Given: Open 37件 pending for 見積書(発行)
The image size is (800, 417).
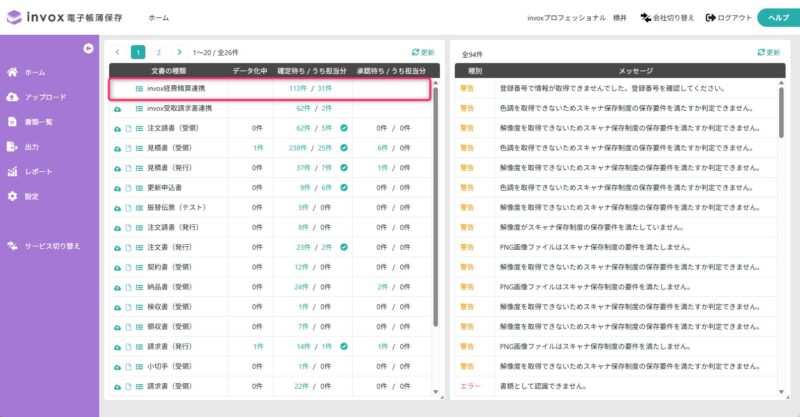Looking at the screenshot, I should [303, 168].
